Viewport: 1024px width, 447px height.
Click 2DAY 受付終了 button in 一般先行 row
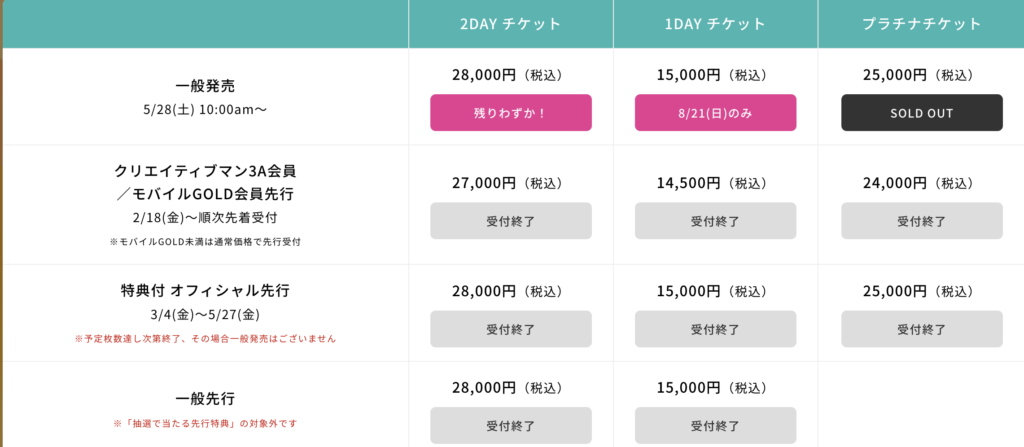coord(511,425)
